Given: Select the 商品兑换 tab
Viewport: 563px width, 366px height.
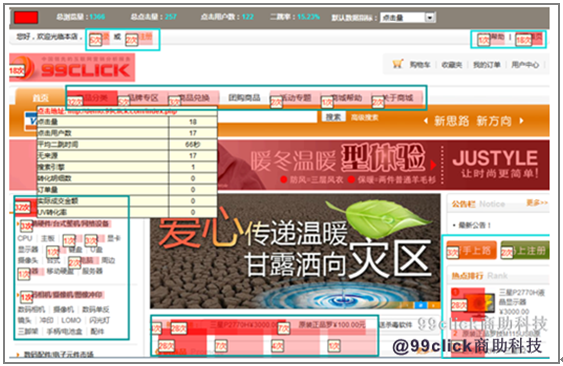Looking at the screenshot, I should coord(194,98).
